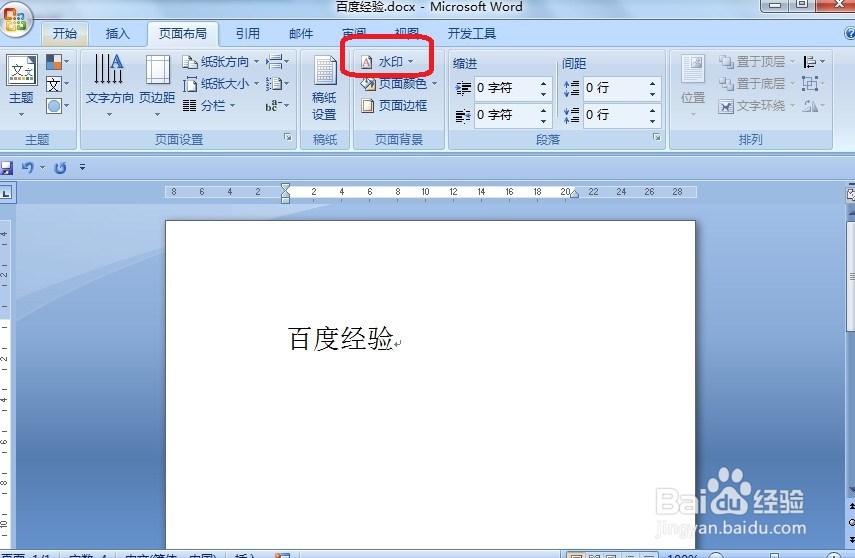Image resolution: width=855 pixels, height=558 pixels.
Task: Decrease the spacing after with down arrow
Action: coord(653,121)
